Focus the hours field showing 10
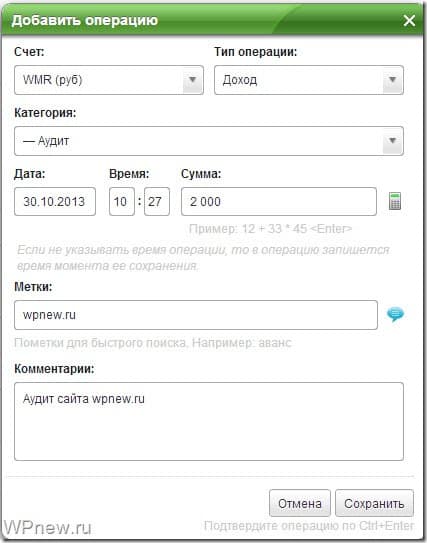This screenshot has height=543, width=427. point(122,202)
